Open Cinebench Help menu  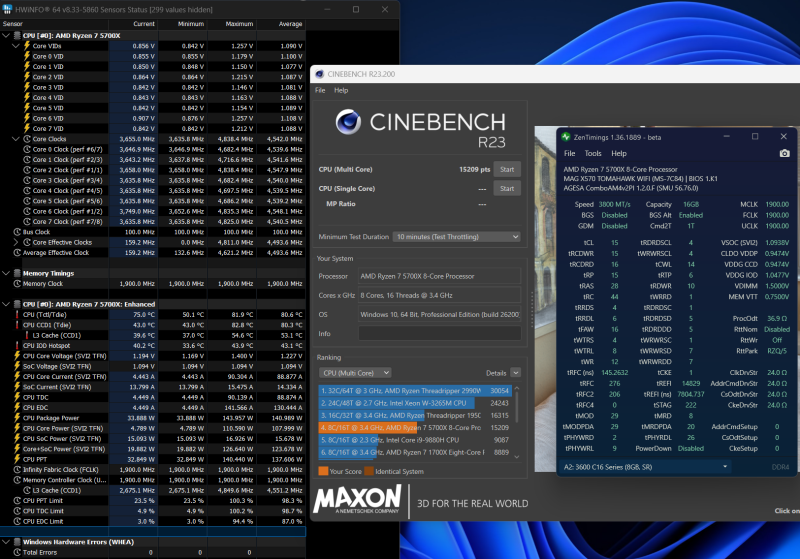341,90
